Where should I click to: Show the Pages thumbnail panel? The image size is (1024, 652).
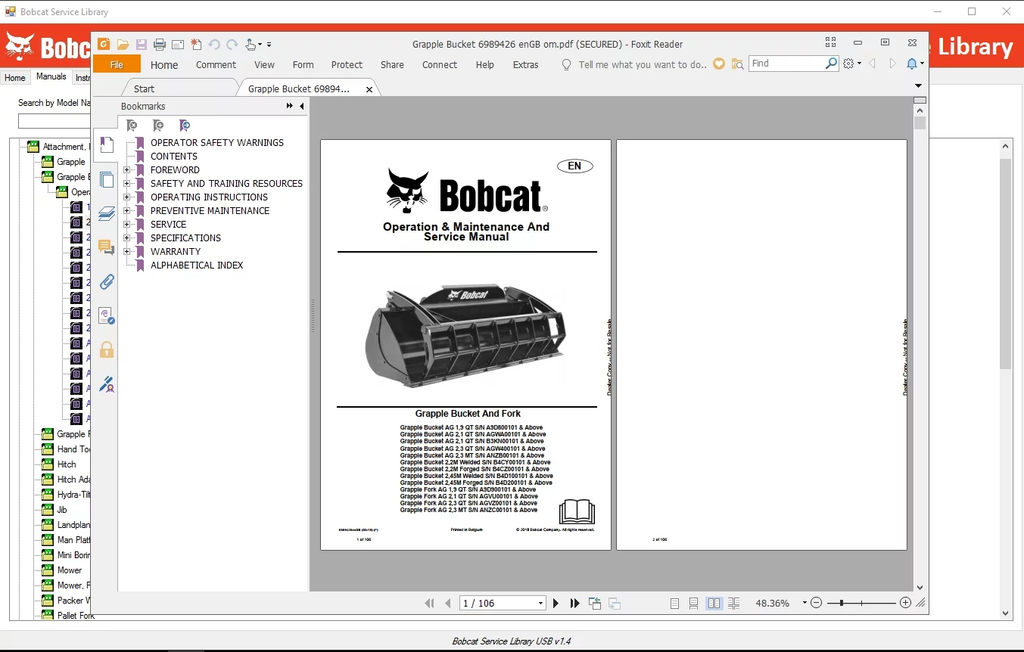click(x=106, y=180)
